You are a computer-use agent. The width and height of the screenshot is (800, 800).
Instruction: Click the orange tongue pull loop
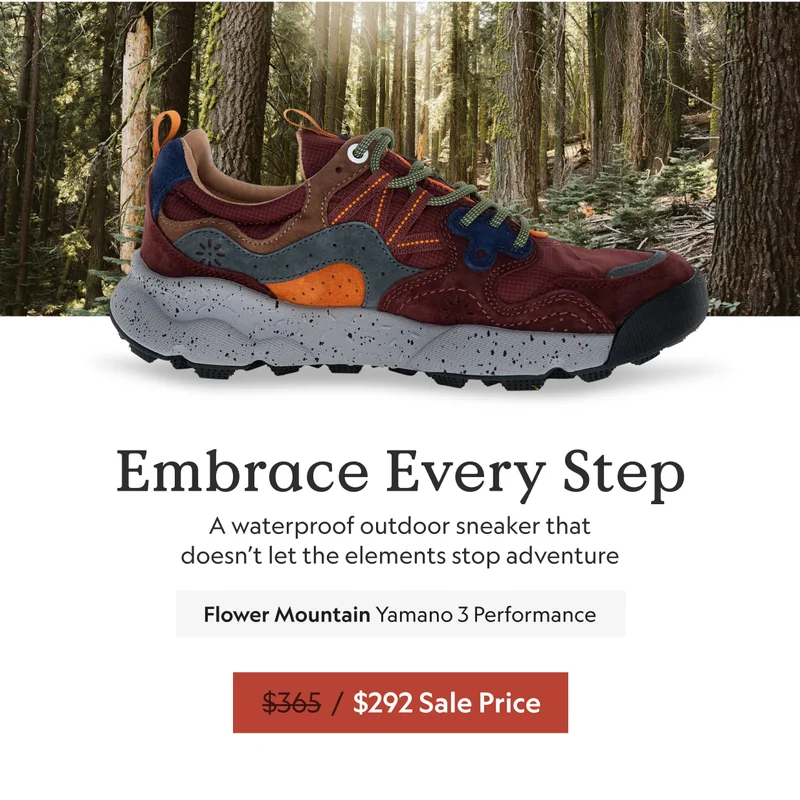click(306, 121)
